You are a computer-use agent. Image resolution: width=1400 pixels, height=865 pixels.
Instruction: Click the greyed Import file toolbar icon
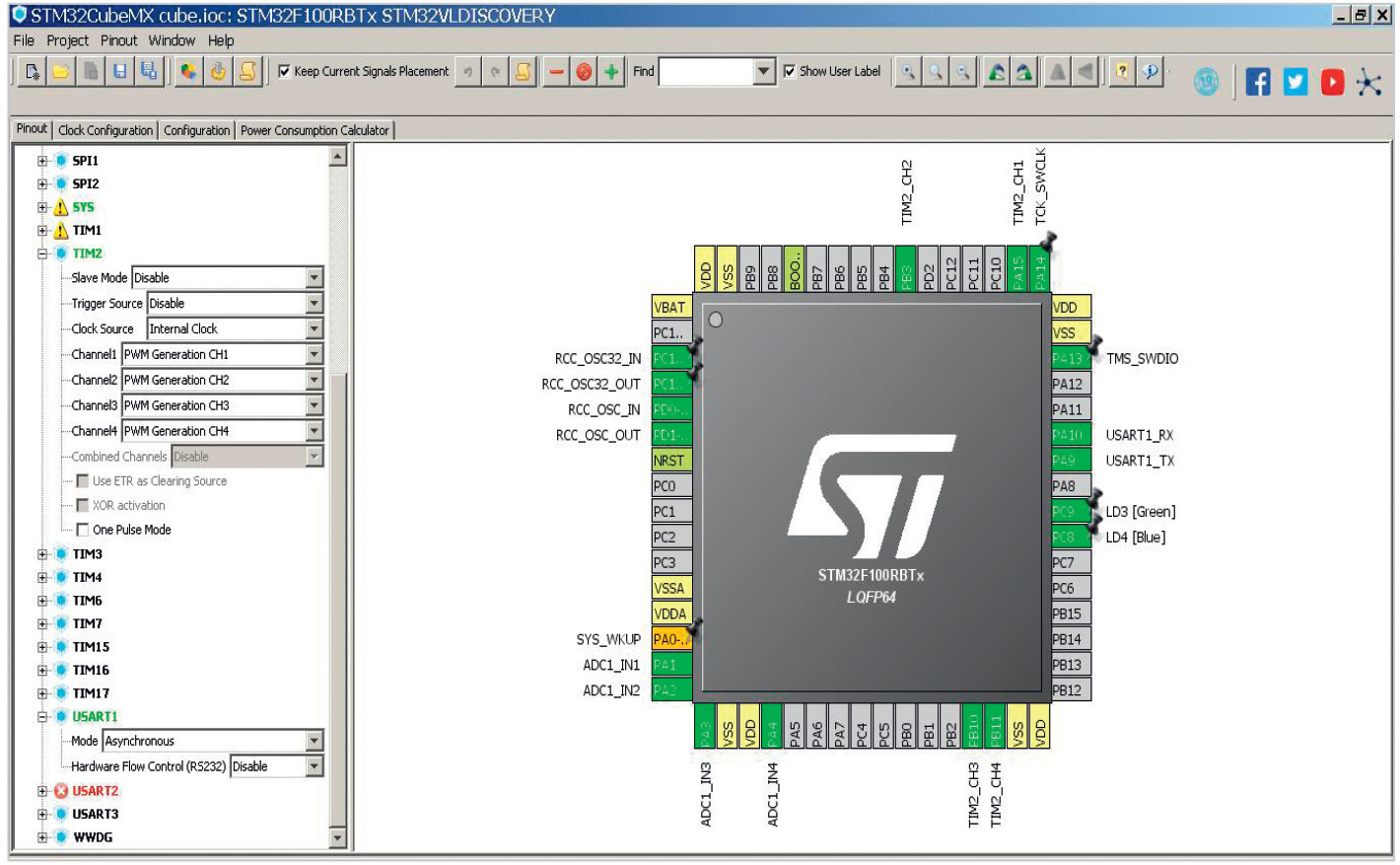coord(91,72)
